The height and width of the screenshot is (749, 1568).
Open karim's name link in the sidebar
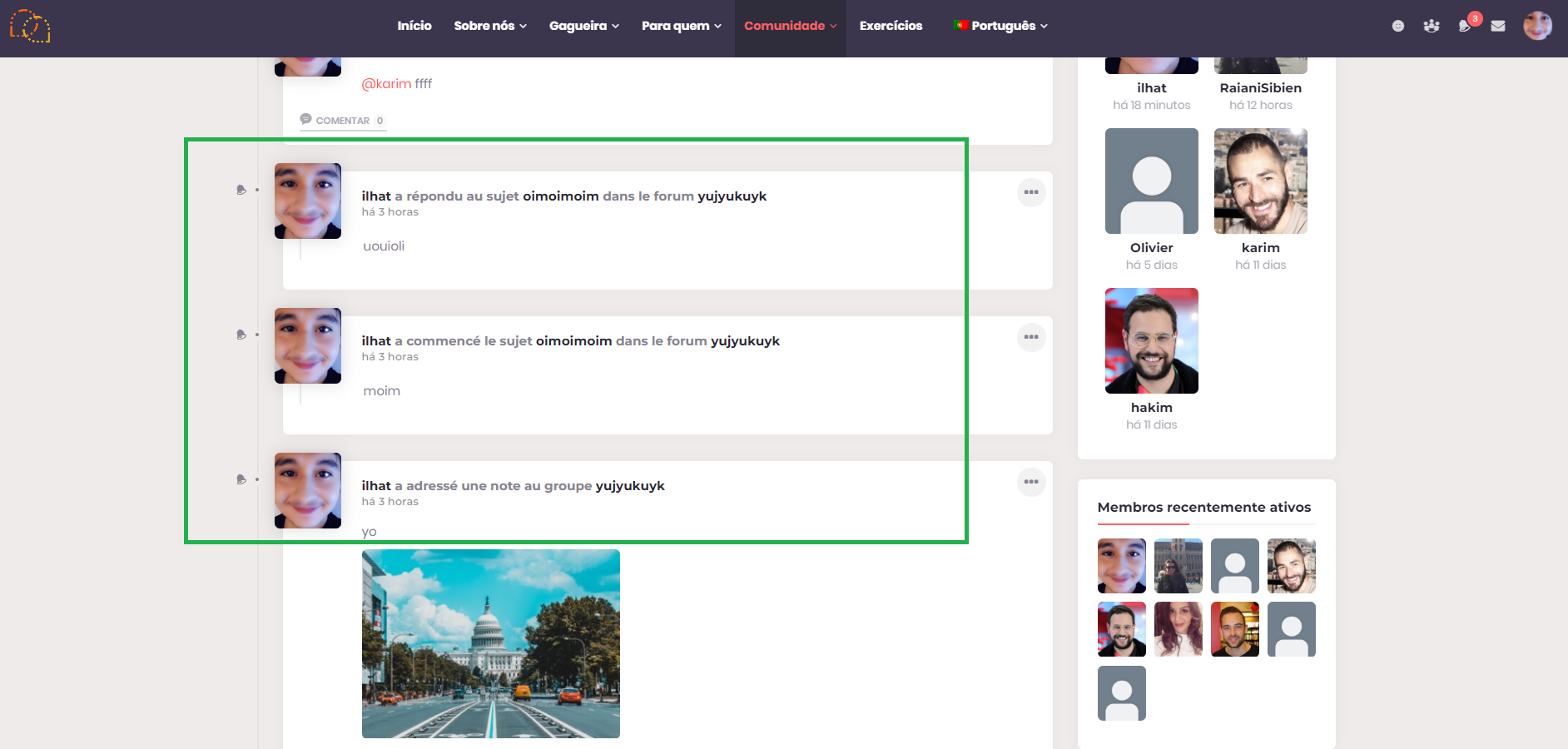coord(1261,248)
